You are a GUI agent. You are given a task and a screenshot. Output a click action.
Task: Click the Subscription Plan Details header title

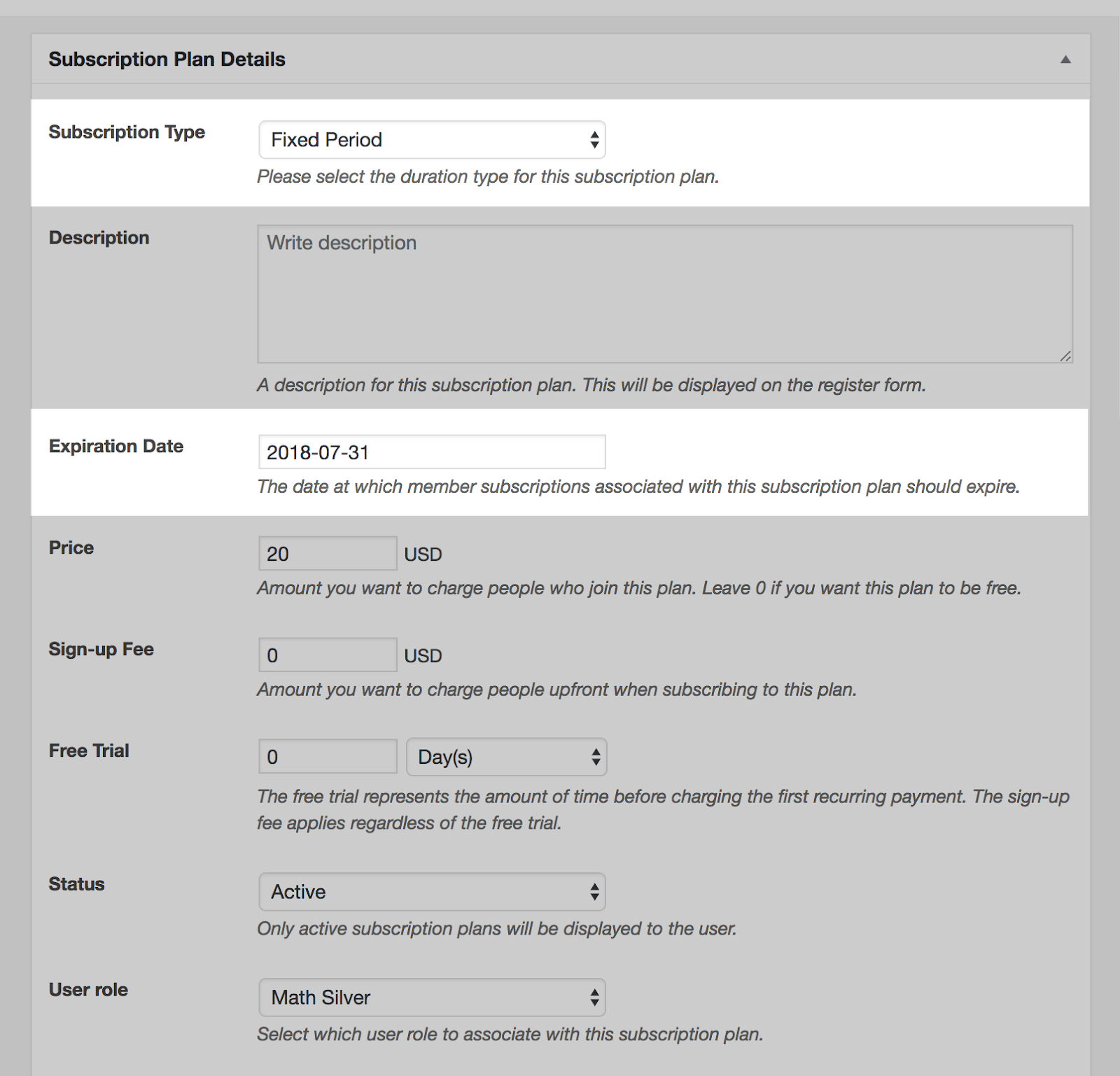click(167, 60)
